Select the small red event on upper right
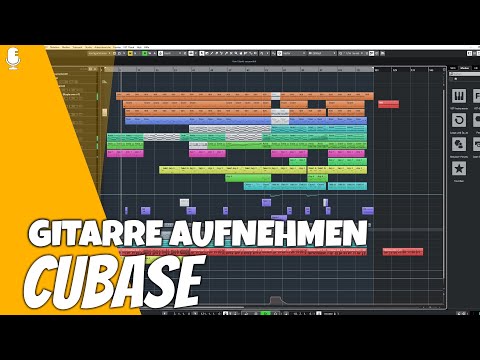The height and width of the screenshot is (360, 480). 388,104
